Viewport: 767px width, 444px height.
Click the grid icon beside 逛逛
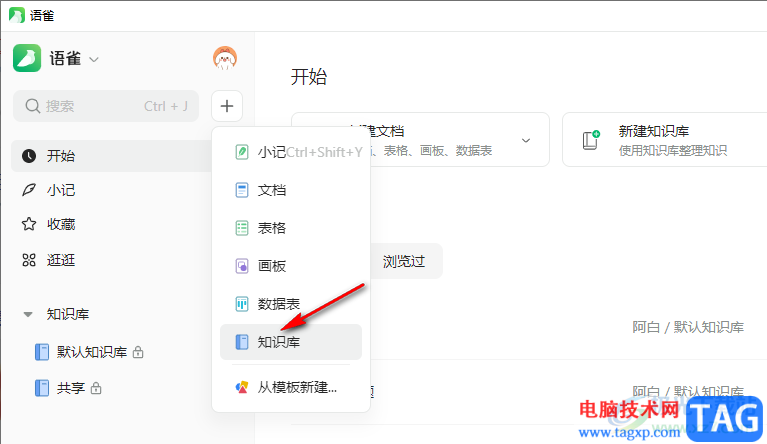pyautogui.click(x=29, y=260)
